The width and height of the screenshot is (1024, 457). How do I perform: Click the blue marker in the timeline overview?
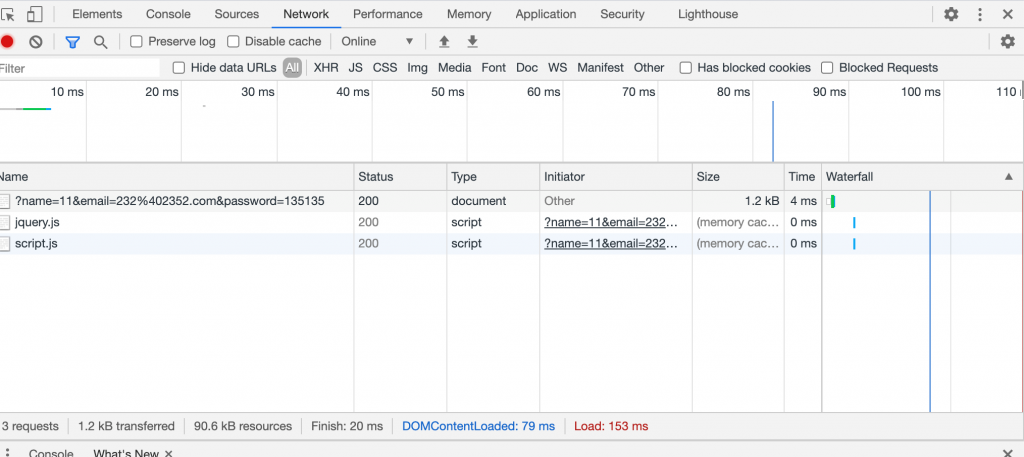pos(773,130)
